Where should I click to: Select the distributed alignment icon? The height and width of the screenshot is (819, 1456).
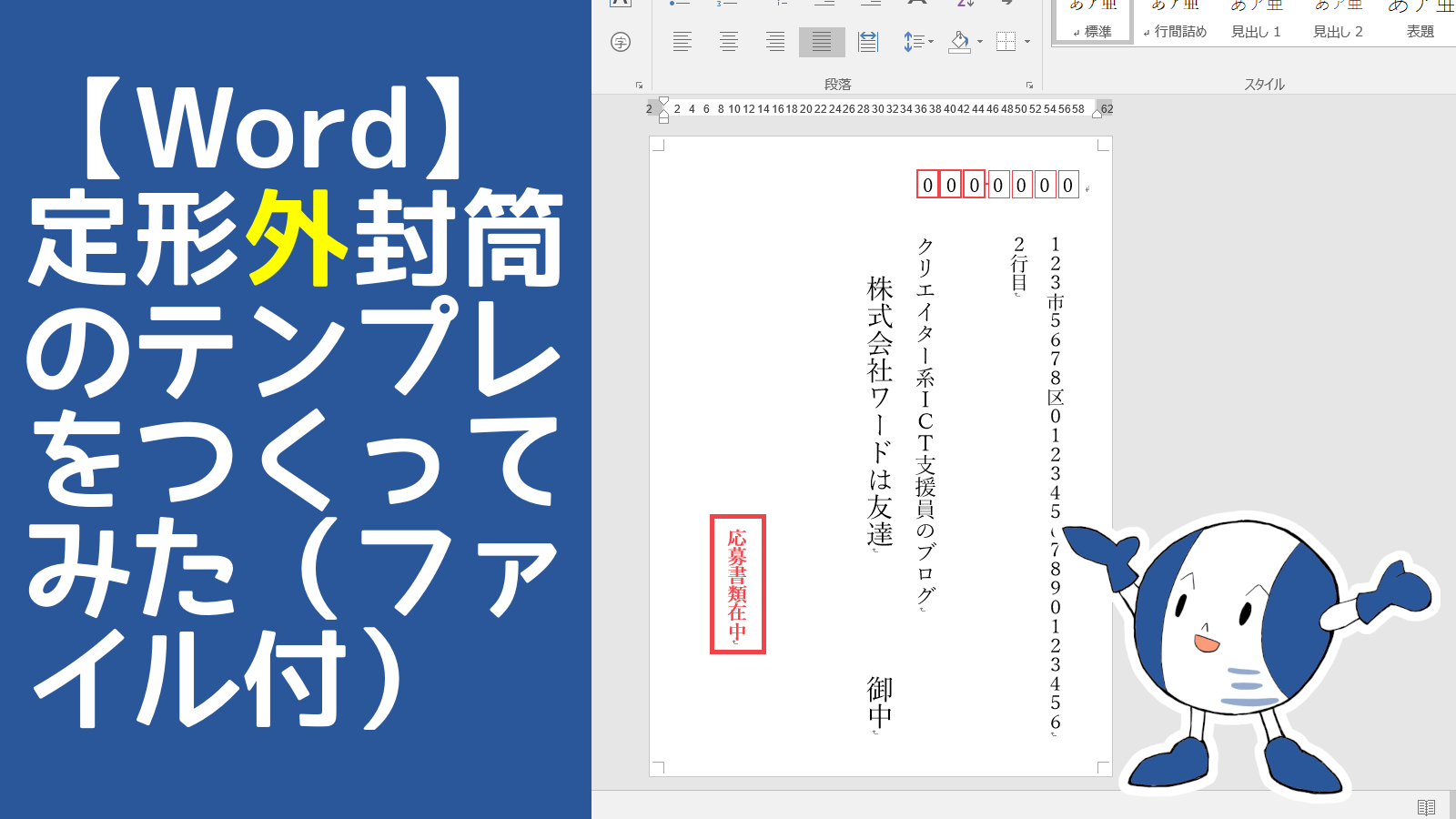pos(867,41)
